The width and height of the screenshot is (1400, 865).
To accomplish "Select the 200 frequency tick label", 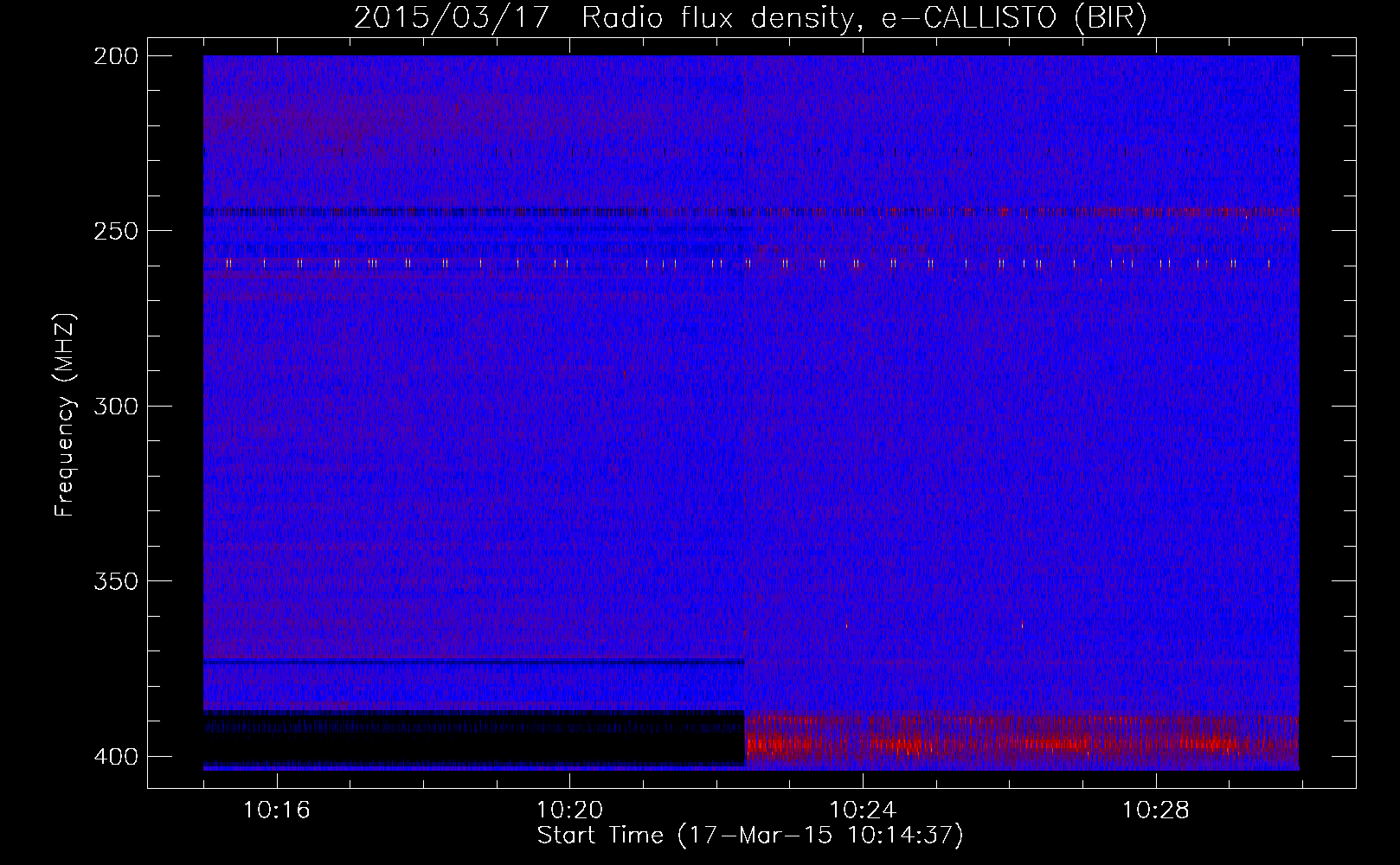I will [116, 56].
